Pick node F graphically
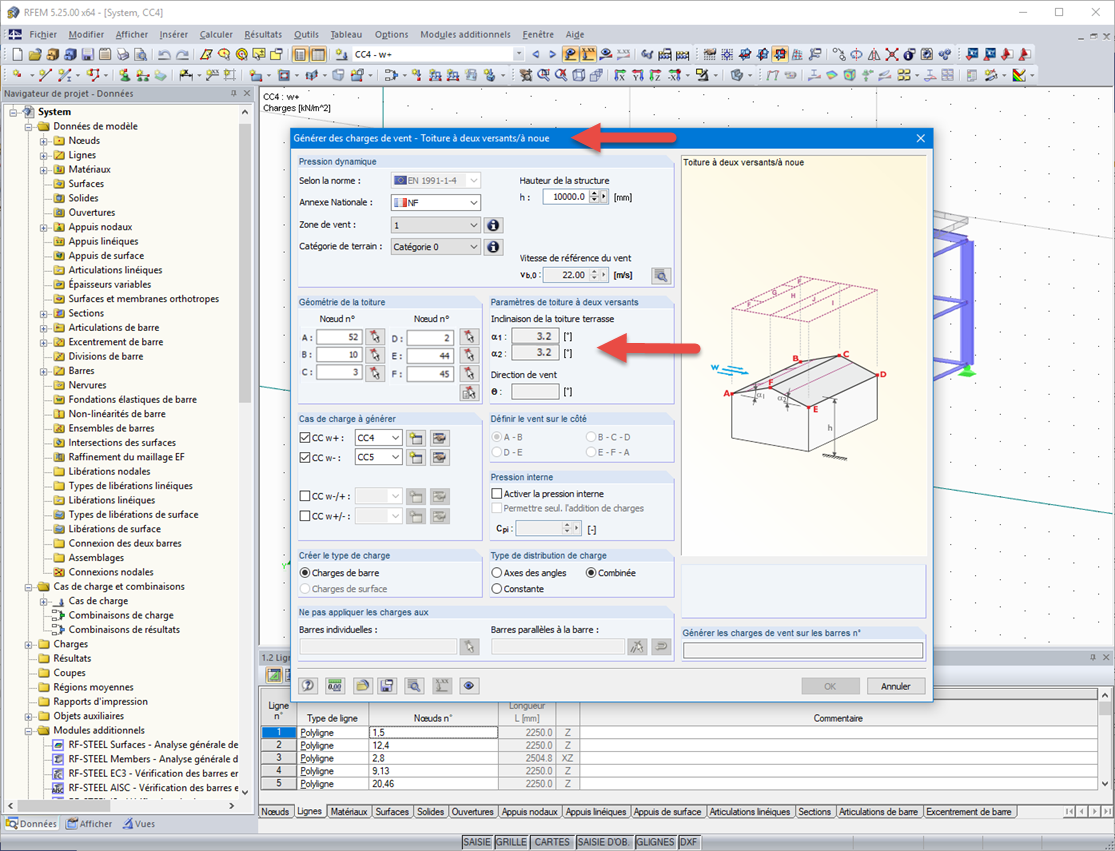 point(469,373)
